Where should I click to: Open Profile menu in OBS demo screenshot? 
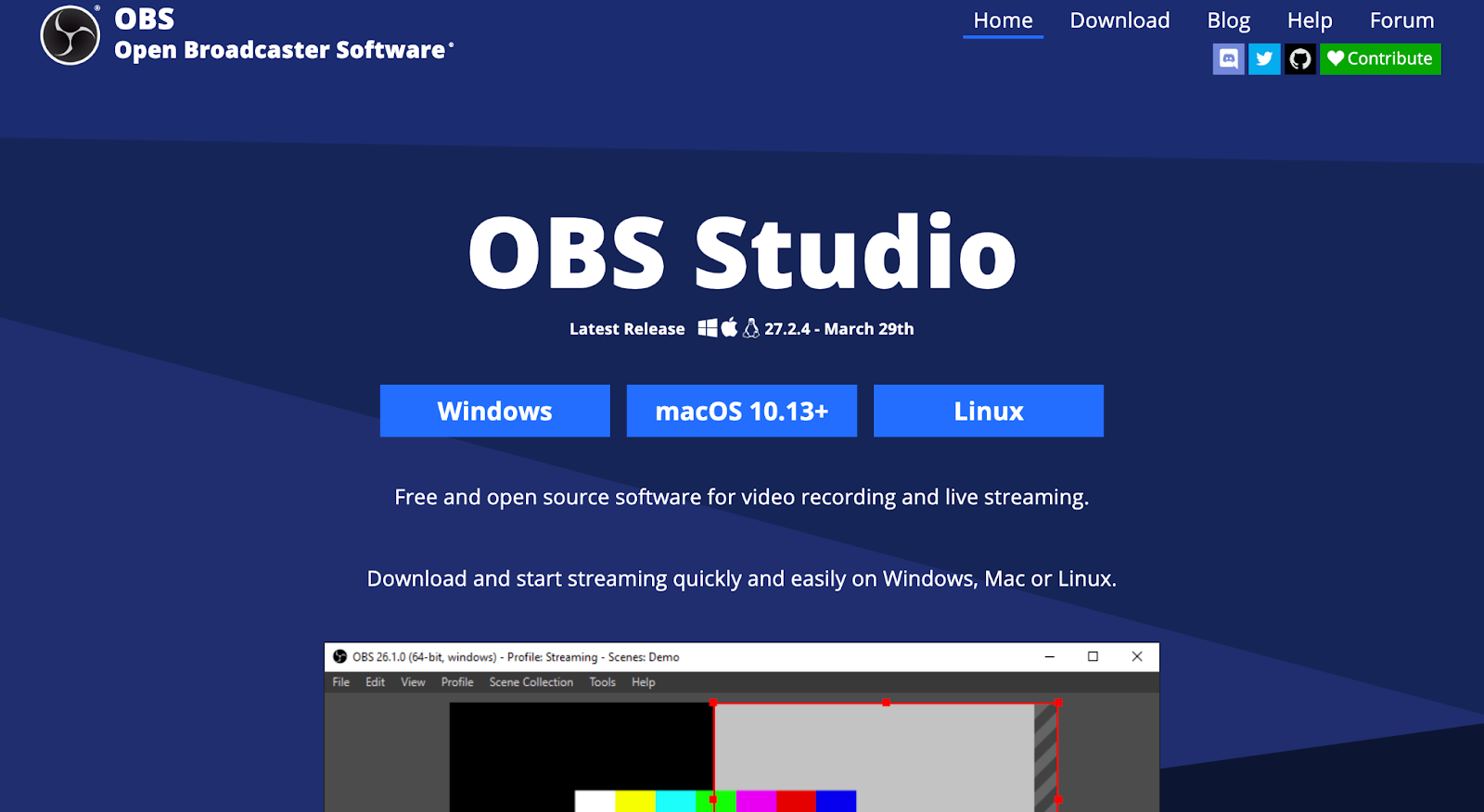(x=457, y=682)
